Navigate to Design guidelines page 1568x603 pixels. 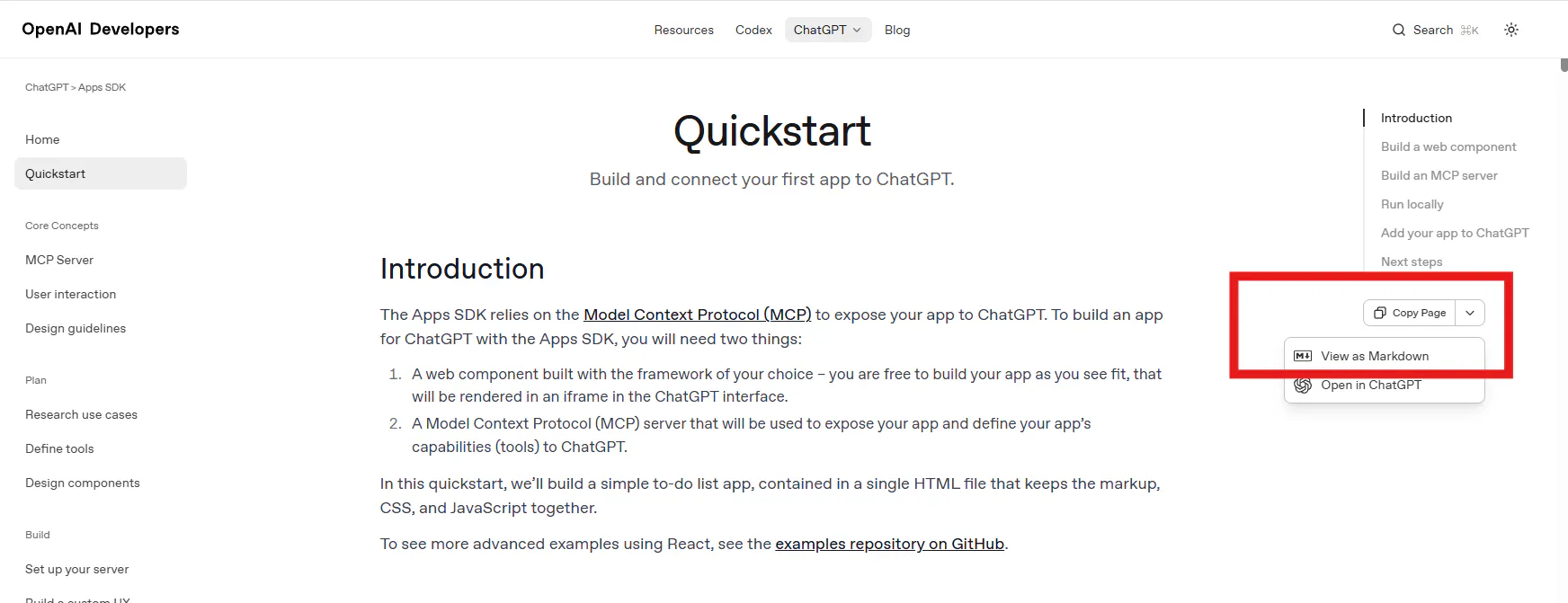tap(76, 328)
